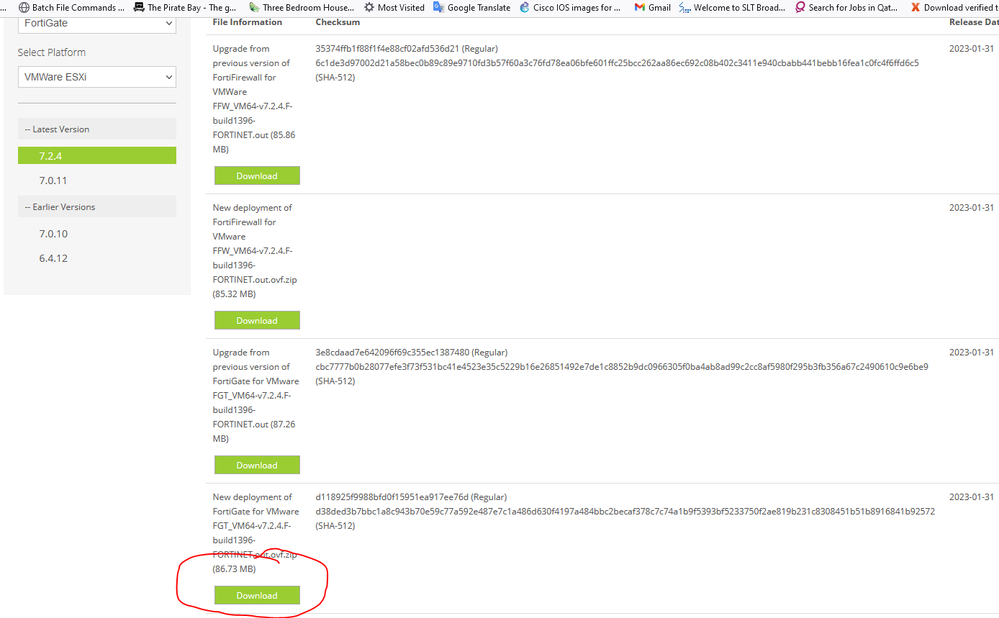Click the Checksum column header
The width and height of the screenshot is (999, 618).
[x=338, y=22]
